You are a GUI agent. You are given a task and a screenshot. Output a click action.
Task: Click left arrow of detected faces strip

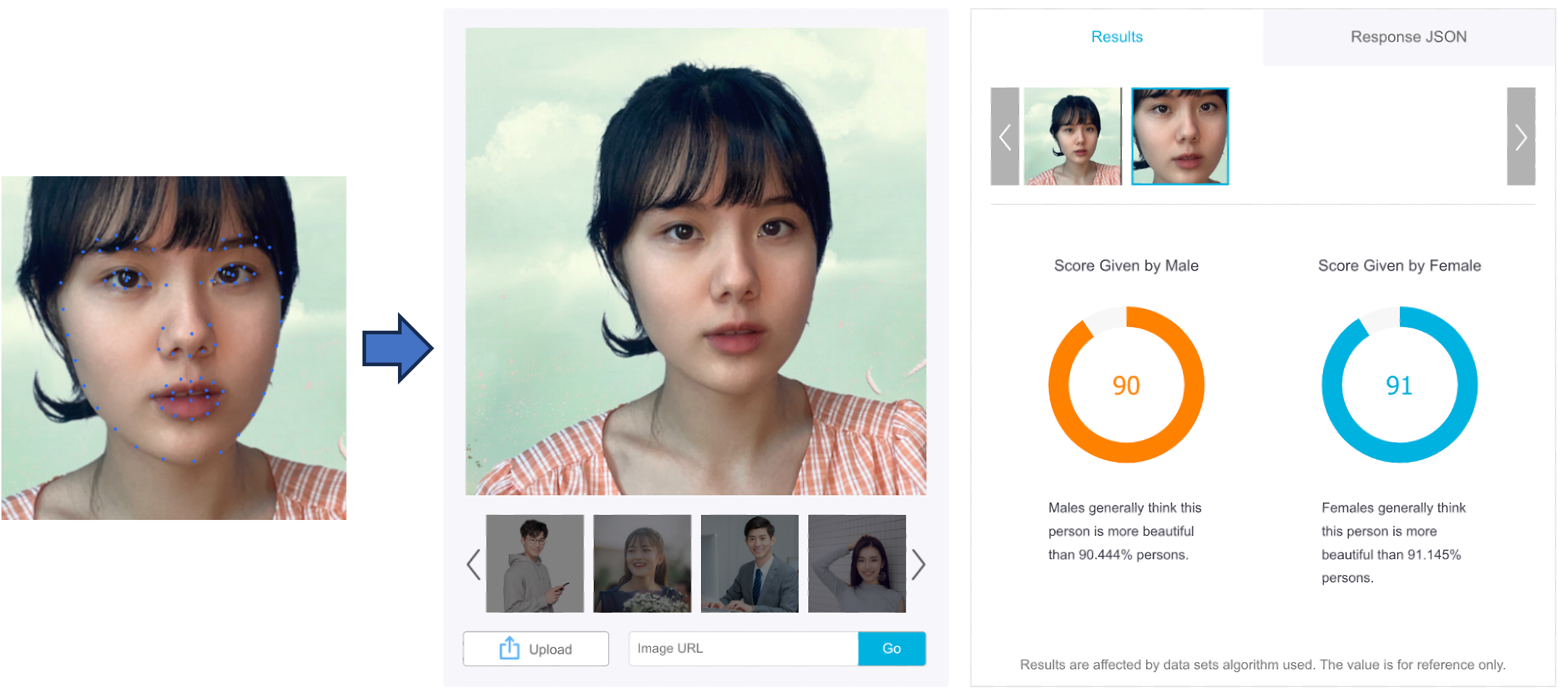pos(1005,136)
